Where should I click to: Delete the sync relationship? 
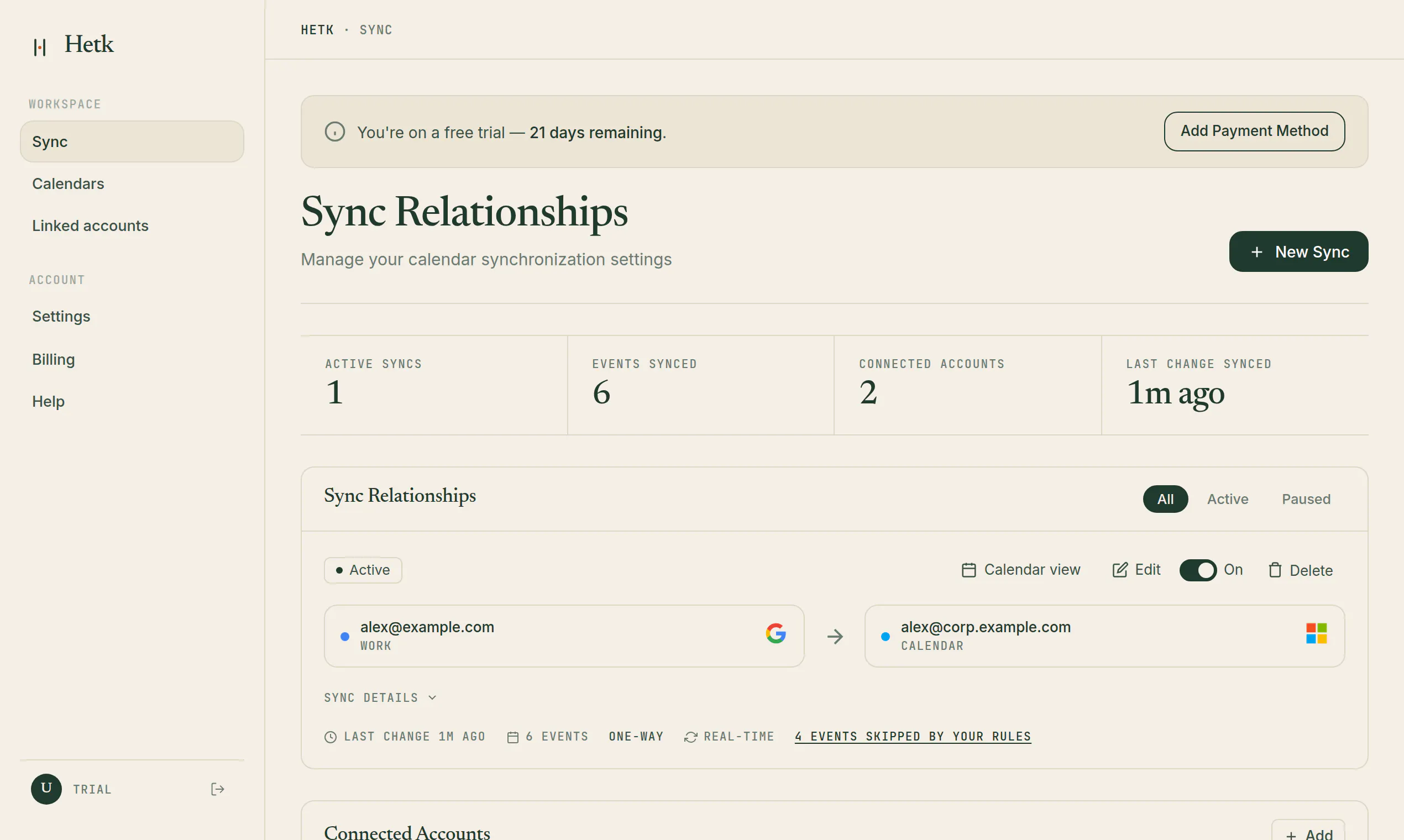(x=1300, y=570)
